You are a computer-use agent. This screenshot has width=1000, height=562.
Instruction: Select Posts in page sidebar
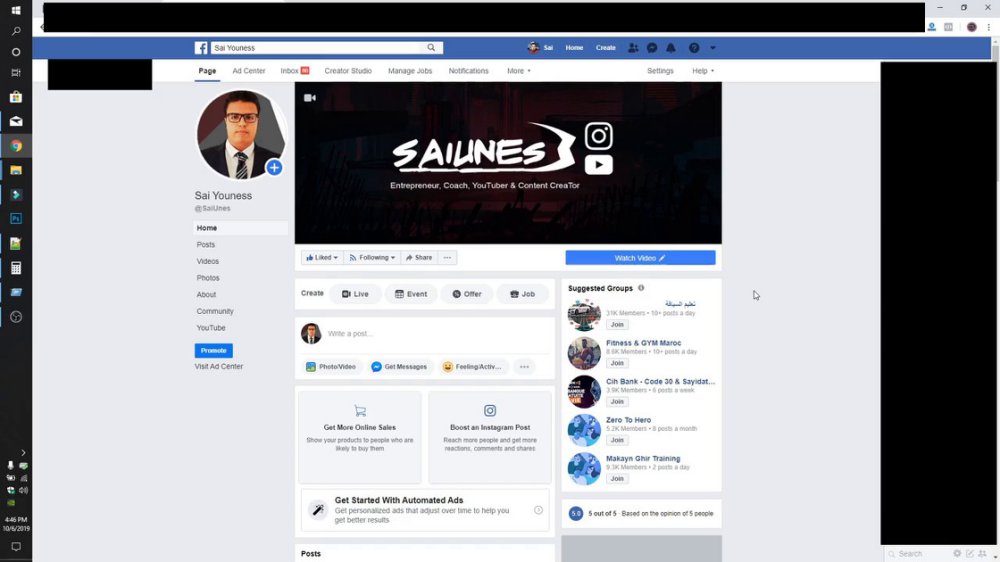205,244
